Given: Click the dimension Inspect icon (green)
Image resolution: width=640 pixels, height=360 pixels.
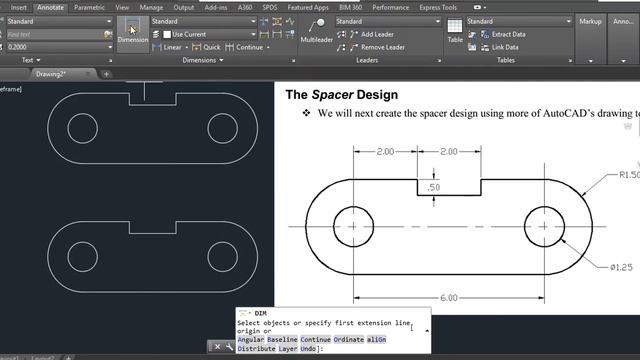Looking at the screenshot, I should [x=264, y=35].
